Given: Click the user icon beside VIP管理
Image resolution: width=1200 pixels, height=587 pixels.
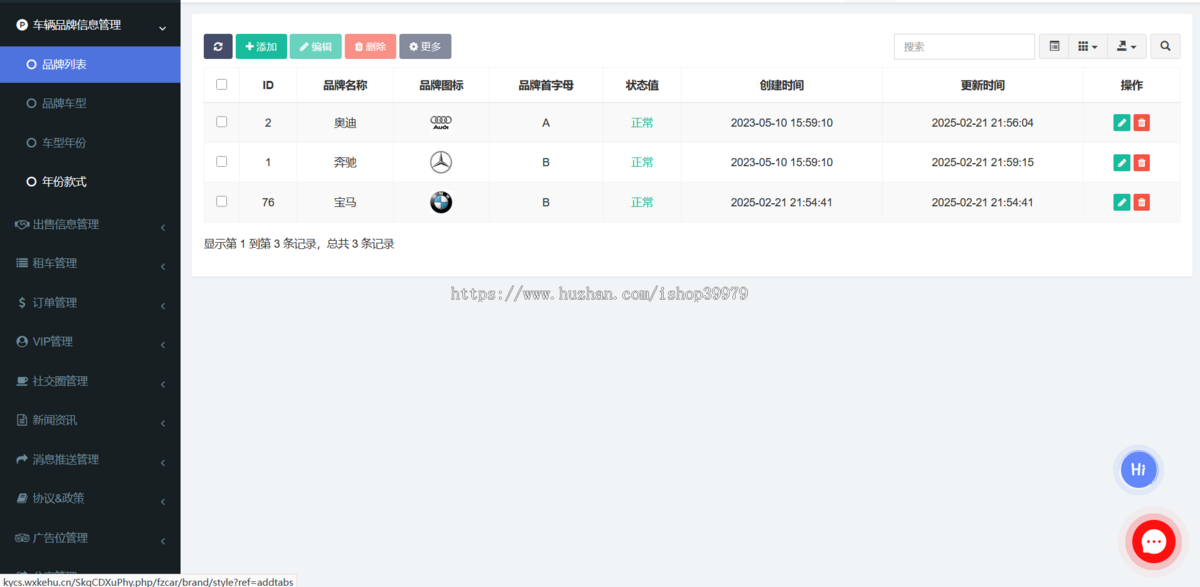Looking at the screenshot, I should [x=22, y=341].
